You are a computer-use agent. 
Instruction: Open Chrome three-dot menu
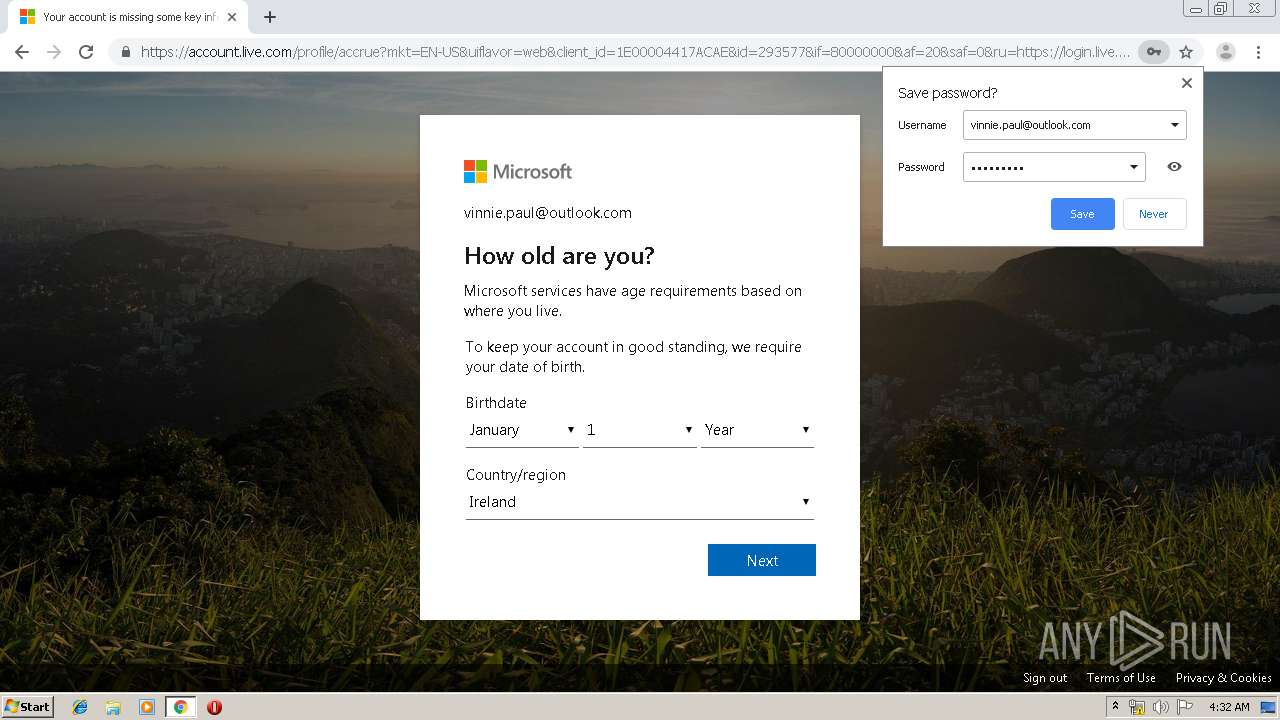click(1258, 52)
